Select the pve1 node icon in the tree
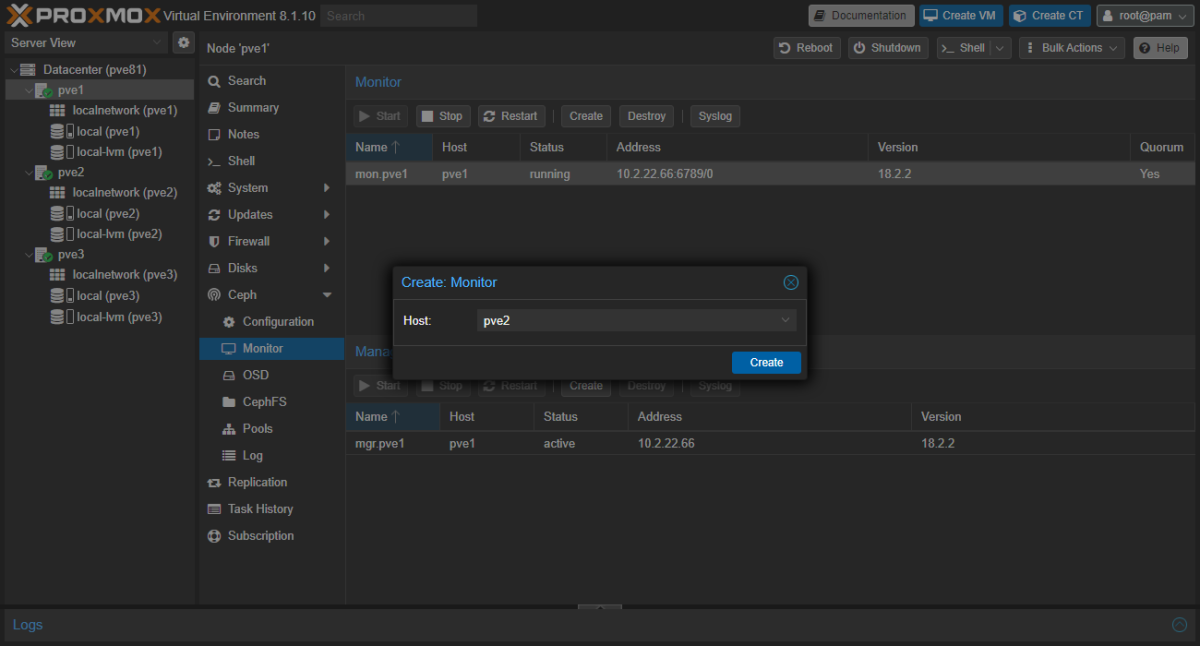 [x=44, y=90]
